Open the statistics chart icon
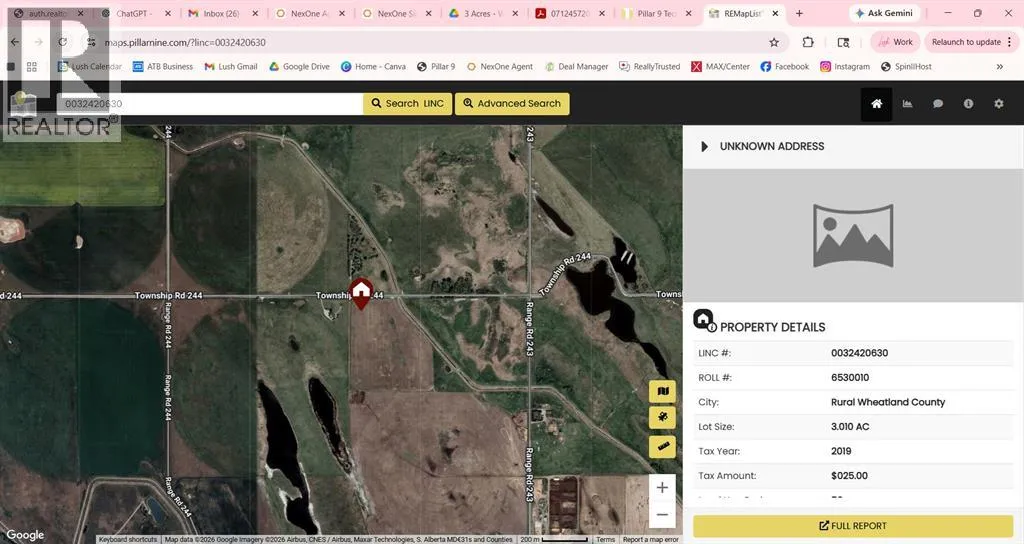The height and width of the screenshot is (544, 1024). 907,104
